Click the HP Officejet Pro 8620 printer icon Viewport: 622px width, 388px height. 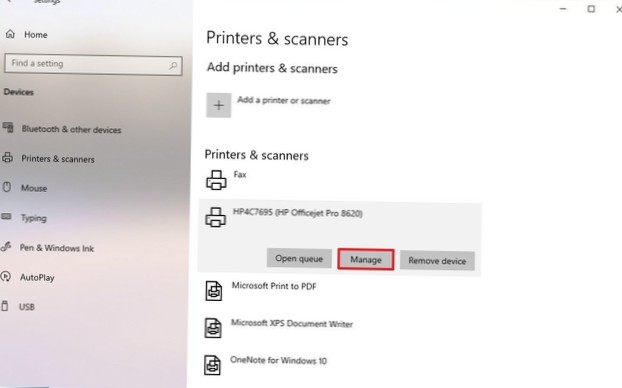click(216, 217)
